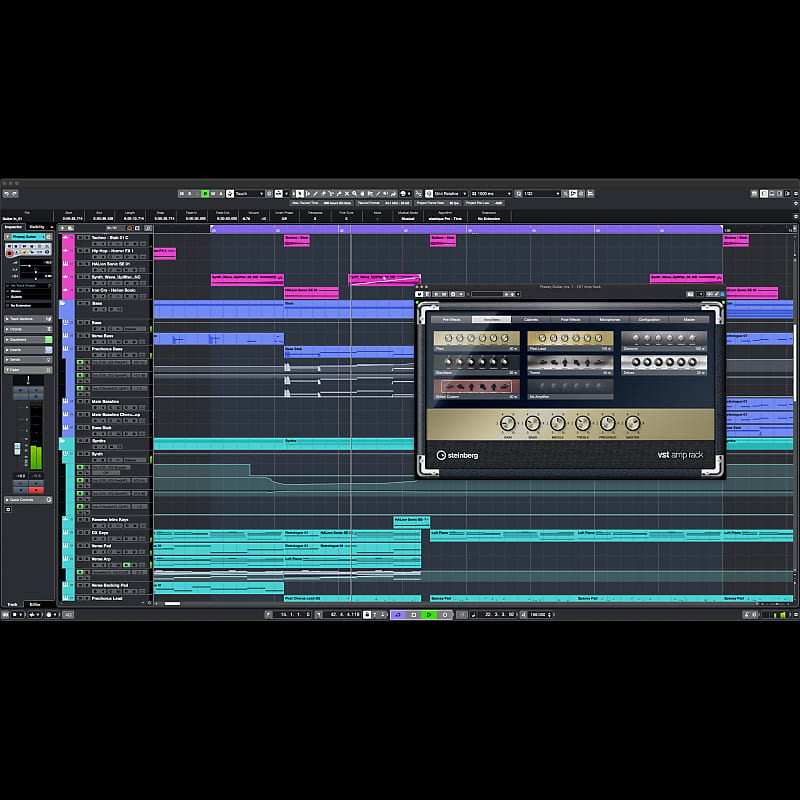Image resolution: width=800 pixels, height=800 pixels.
Task: Click the Master knob on amp
Action: pos(632,423)
